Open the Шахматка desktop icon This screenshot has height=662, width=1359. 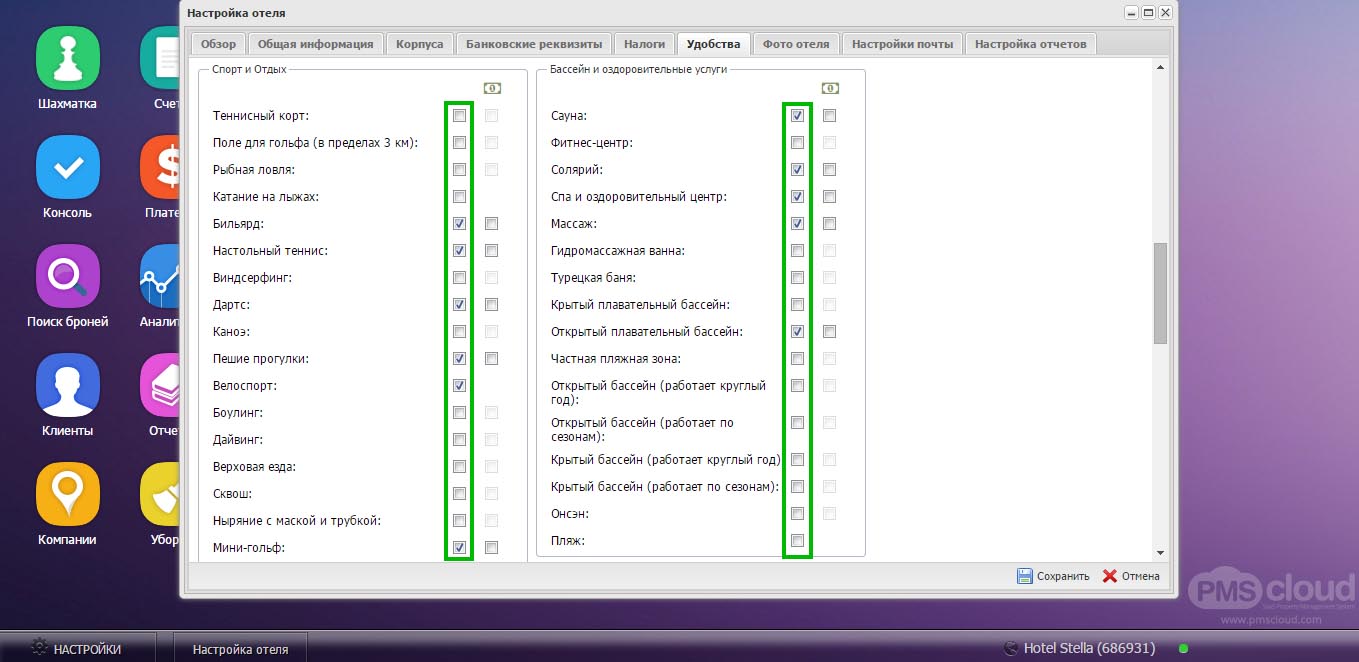(x=67, y=58)
